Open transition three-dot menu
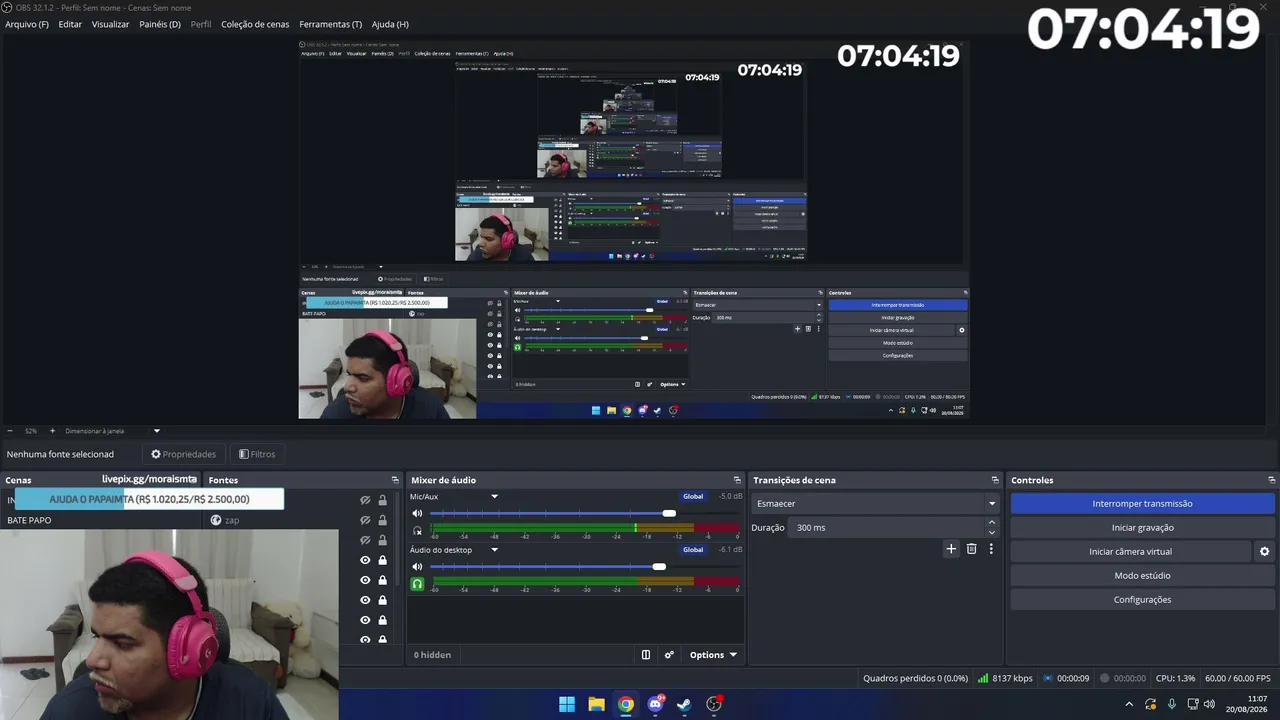 (991, 549)
